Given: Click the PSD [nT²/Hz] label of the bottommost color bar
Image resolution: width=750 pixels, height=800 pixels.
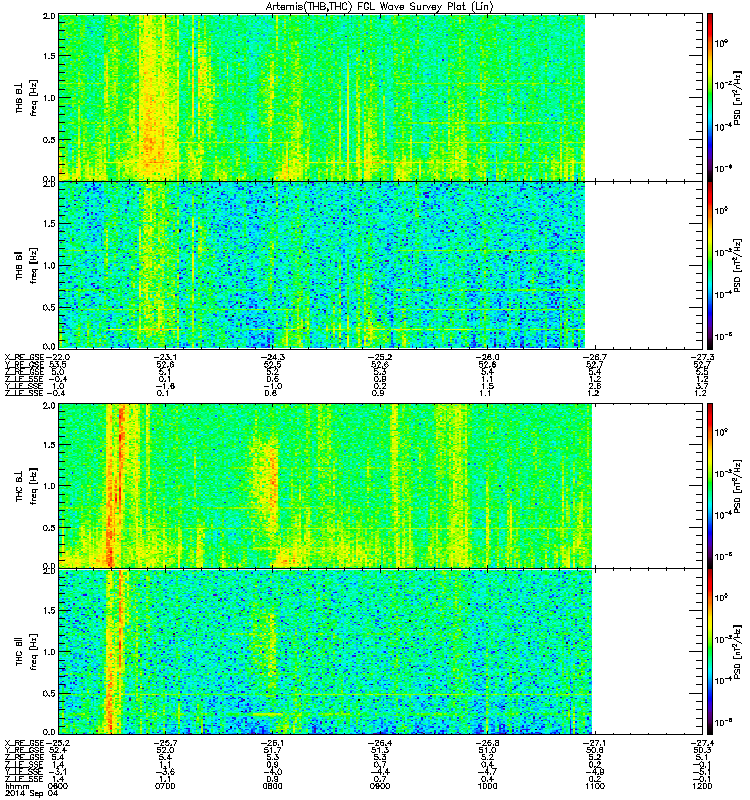Looking at the screenshot, I should (737, 652).
